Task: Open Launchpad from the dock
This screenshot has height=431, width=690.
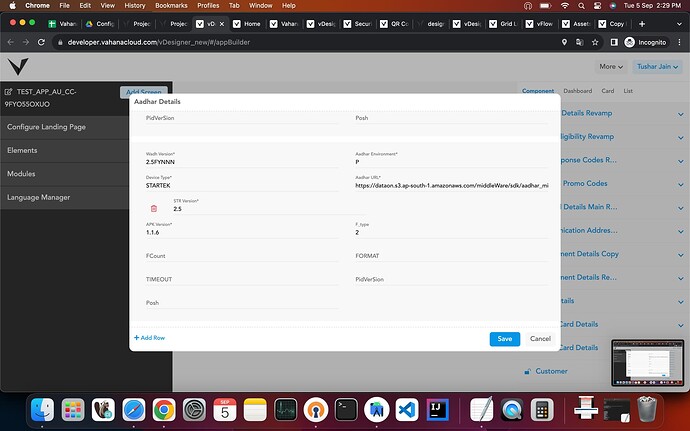Action: pyautogui.click(x=73, y=410)
